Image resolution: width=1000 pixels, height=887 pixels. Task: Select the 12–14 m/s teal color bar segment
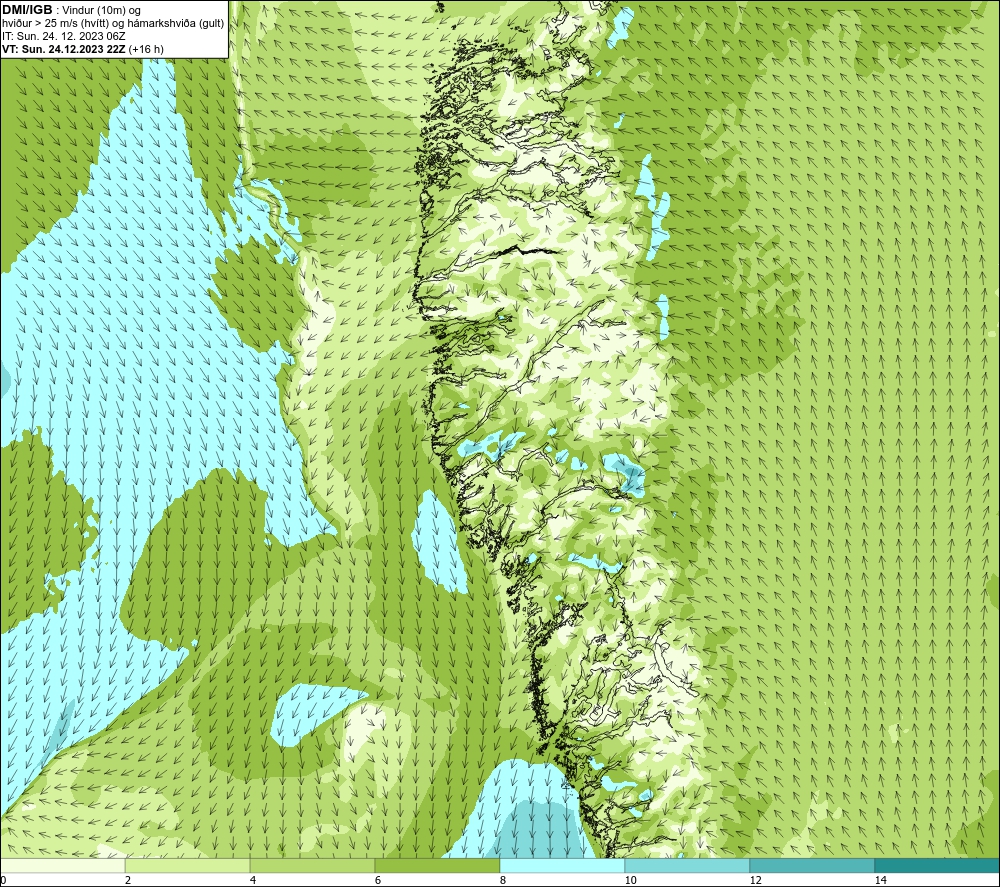812,865
